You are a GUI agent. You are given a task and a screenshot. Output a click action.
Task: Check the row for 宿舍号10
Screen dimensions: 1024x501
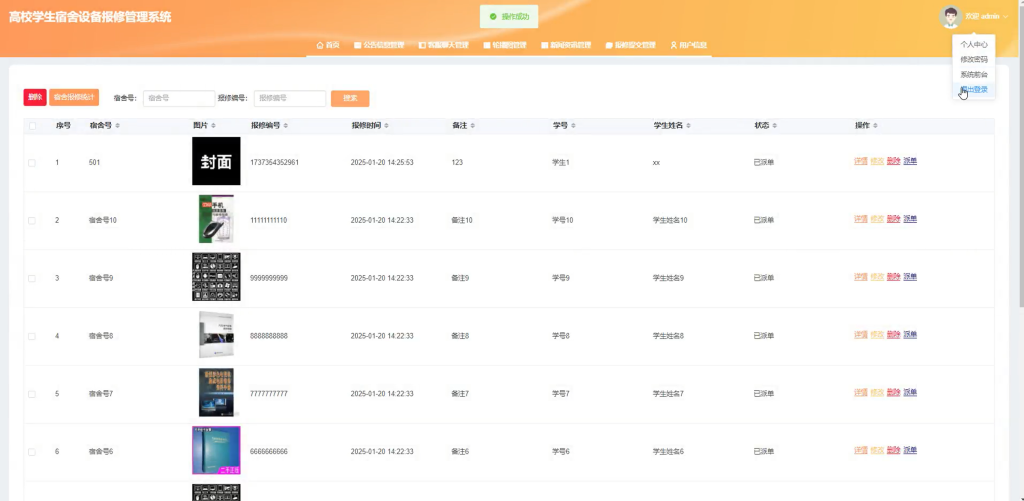32,221
